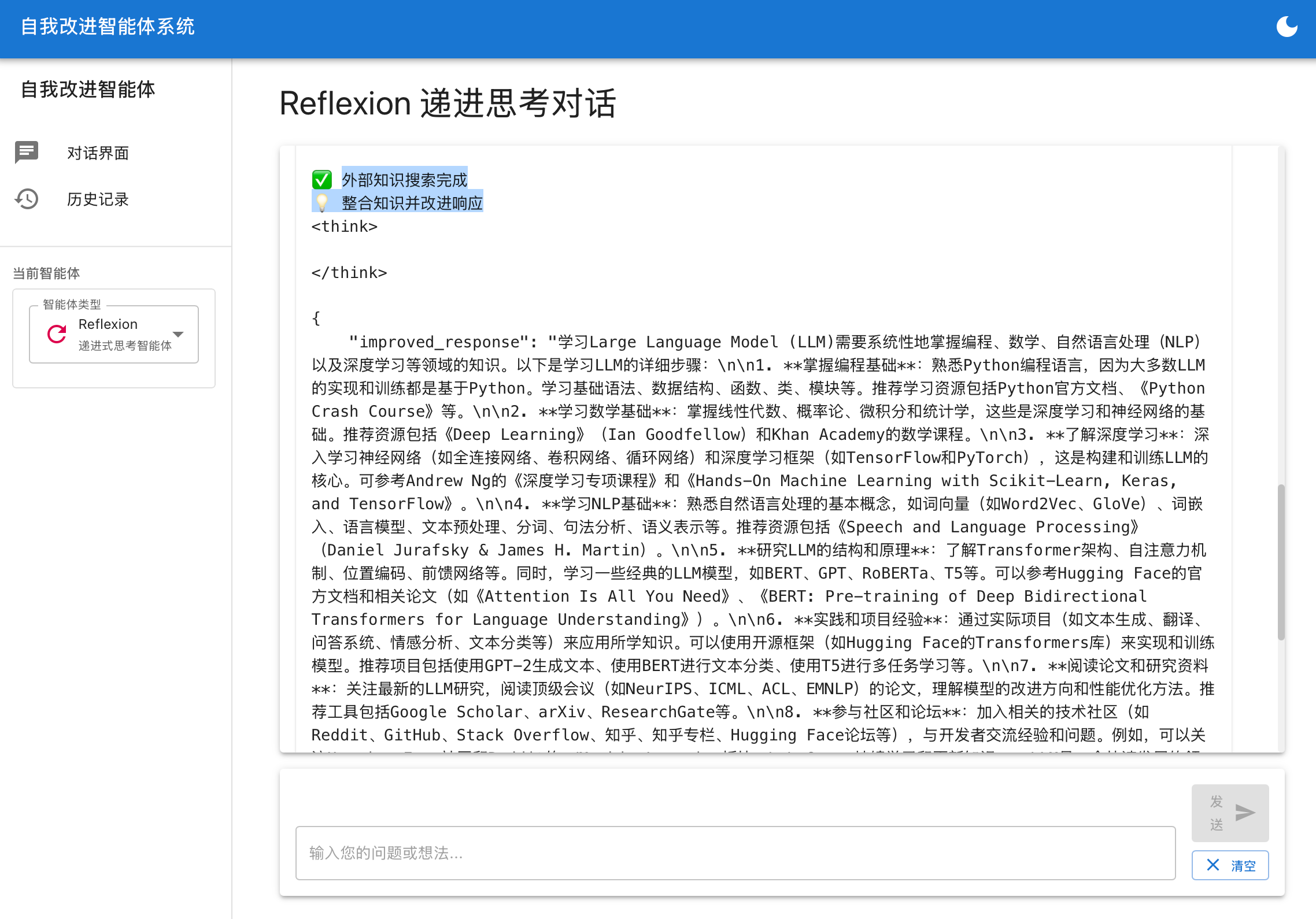Screen dimensions: 1316x919
Task: Click the chat bubble icon beside 对话界面
Action: coord(26,153)
